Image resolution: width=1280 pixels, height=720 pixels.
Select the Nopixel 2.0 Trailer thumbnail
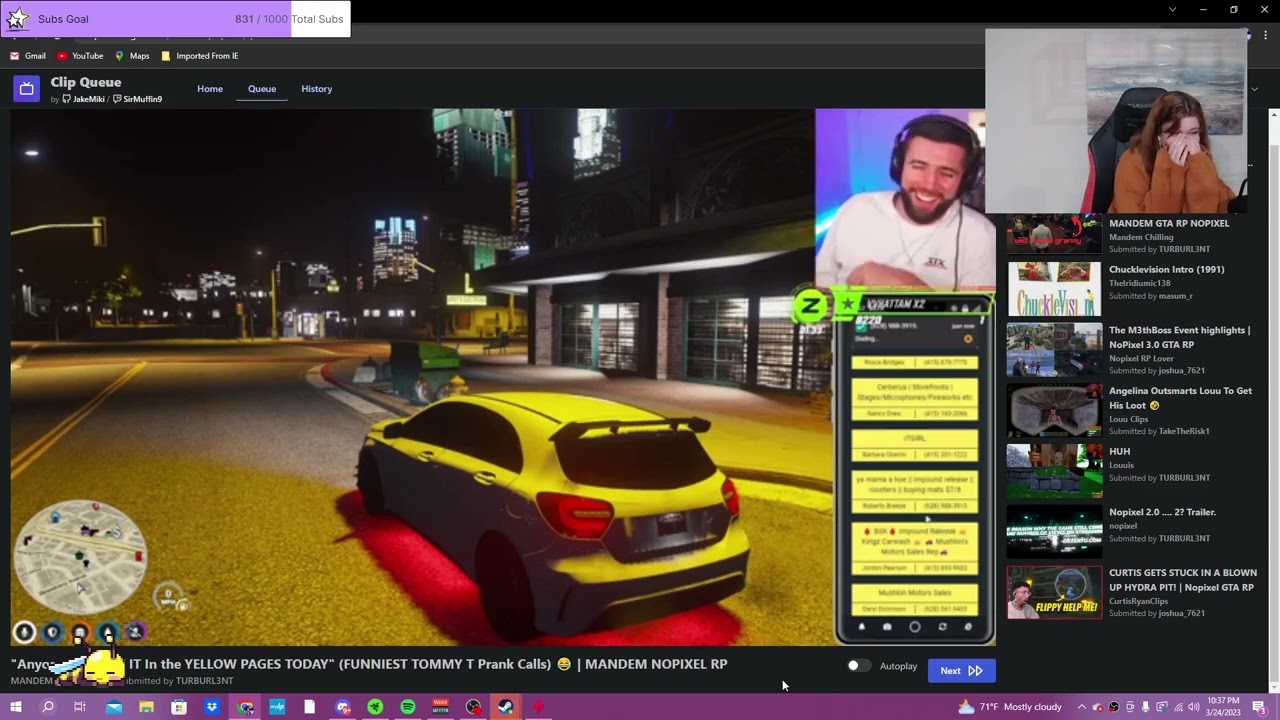pyautogui.click(x=1054, y=532)
